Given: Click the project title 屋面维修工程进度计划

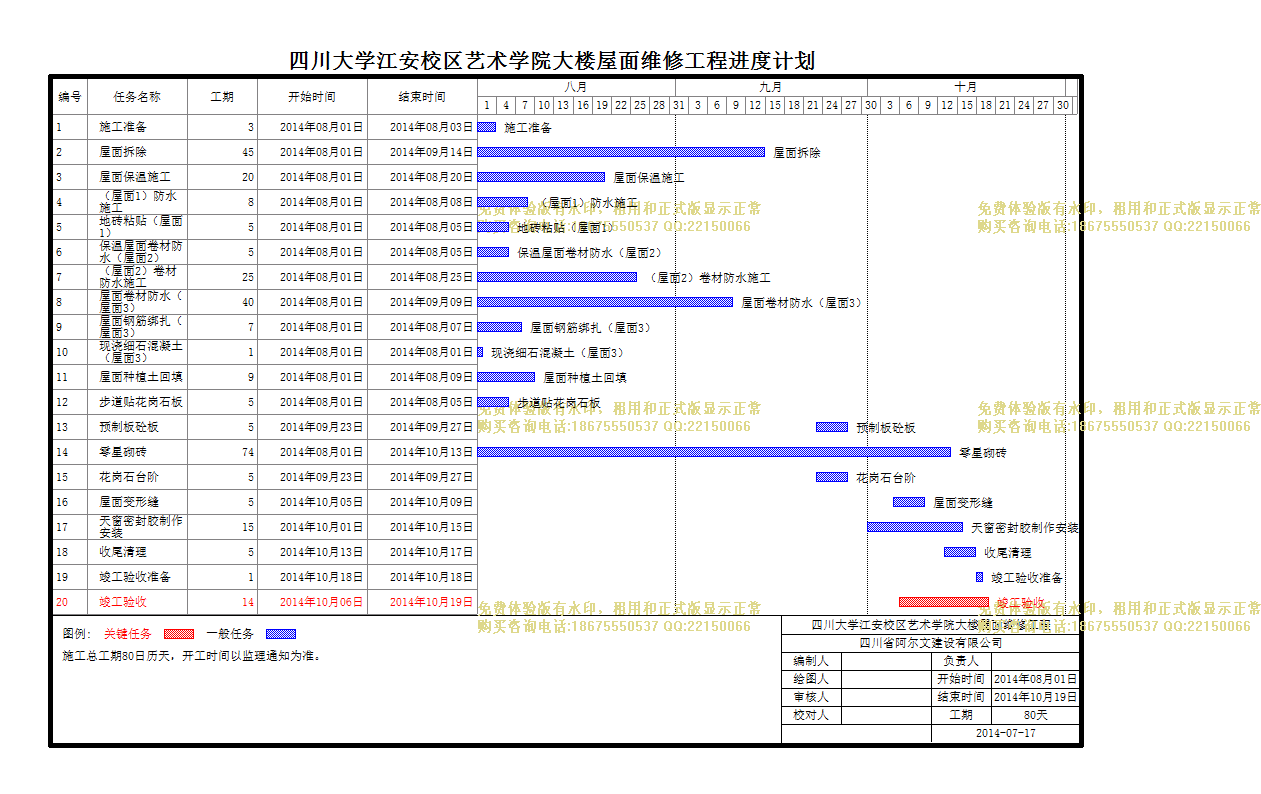Looking at the screenshot, I should click(552, 61).
